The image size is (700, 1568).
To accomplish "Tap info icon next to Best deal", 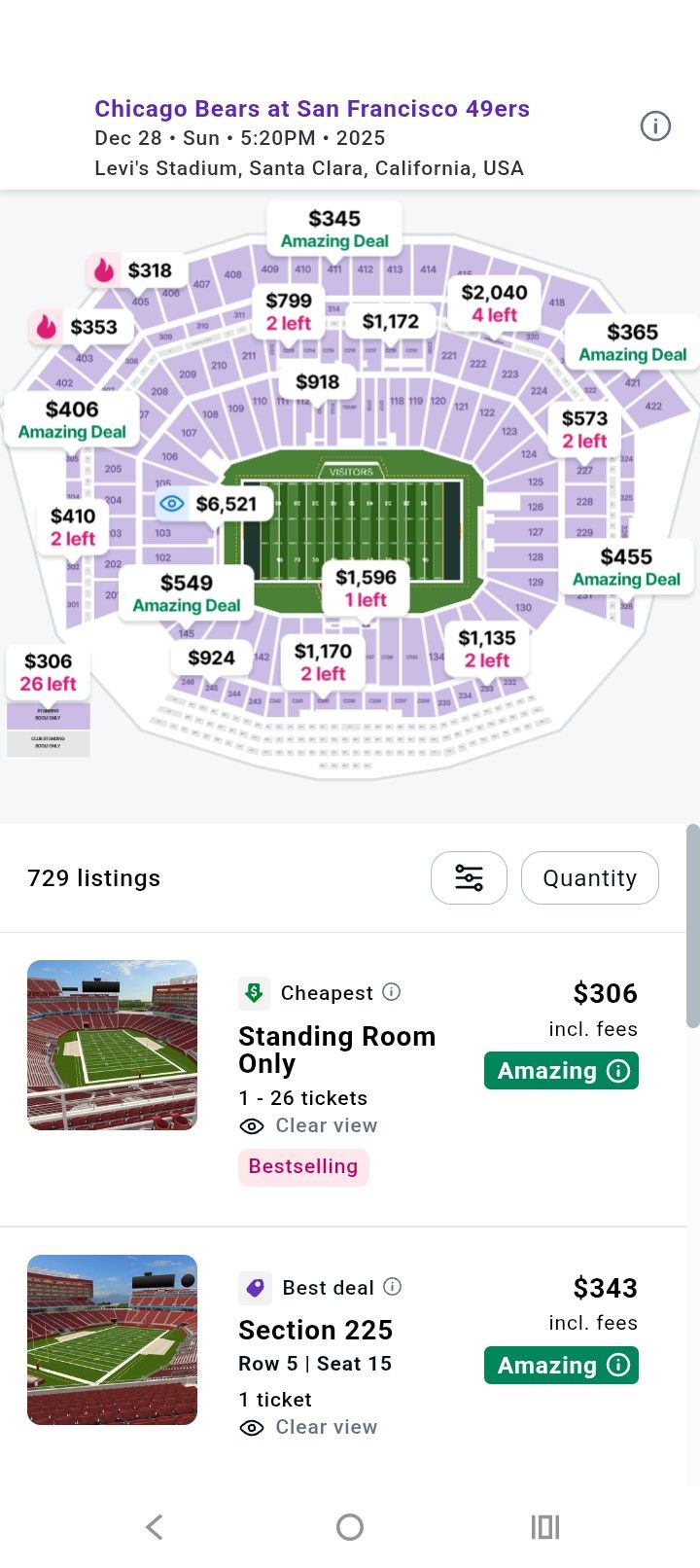I will (393, 1287).
